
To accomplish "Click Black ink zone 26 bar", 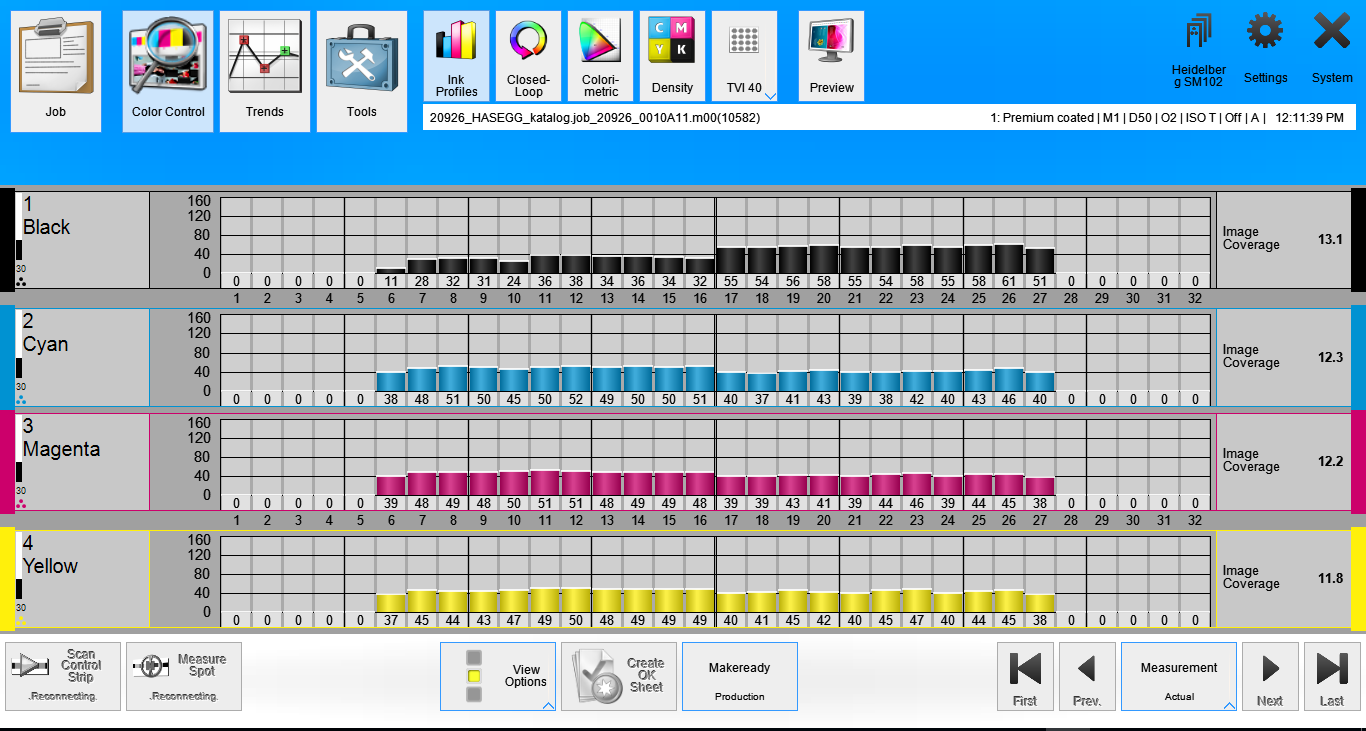I will [x=1009, y=258].
